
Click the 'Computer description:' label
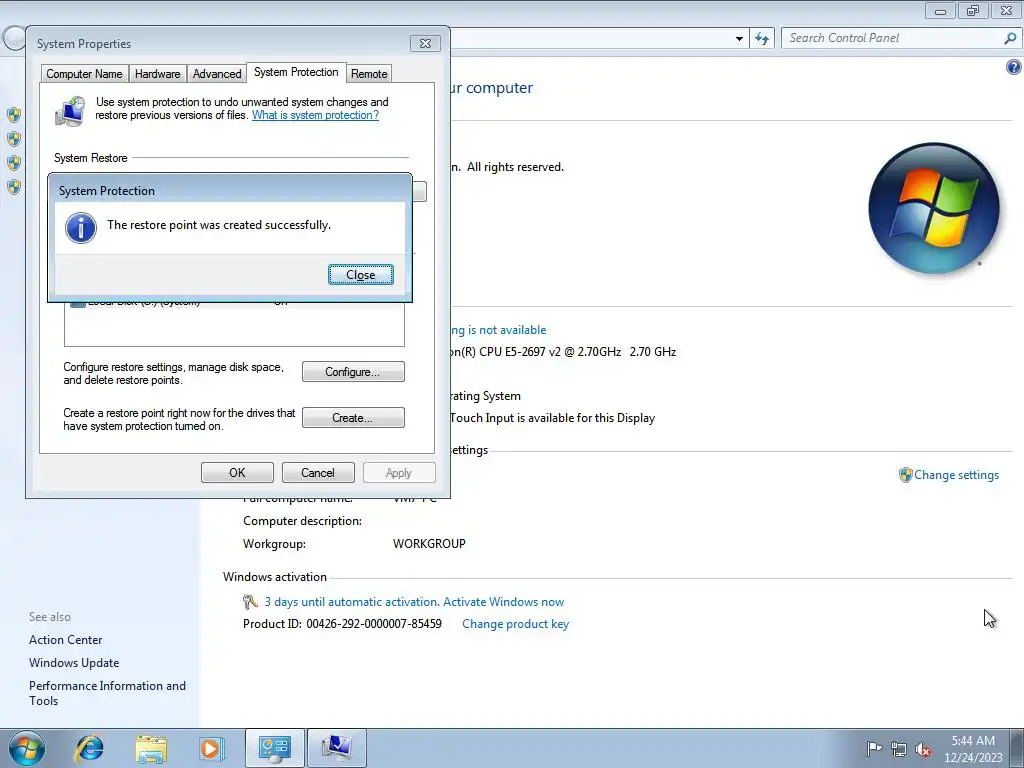(302, 520)
